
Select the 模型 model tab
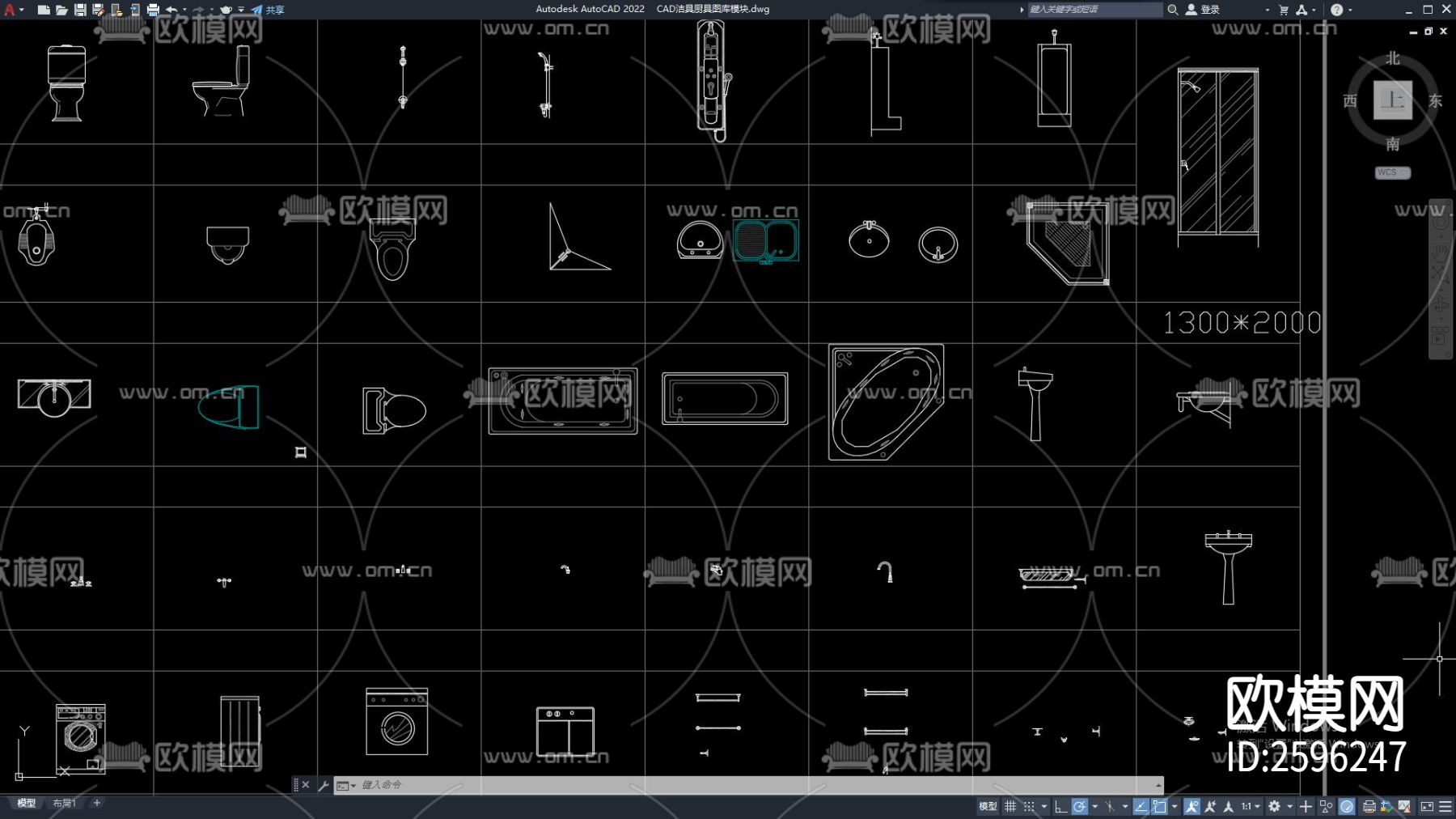point(27,803)
